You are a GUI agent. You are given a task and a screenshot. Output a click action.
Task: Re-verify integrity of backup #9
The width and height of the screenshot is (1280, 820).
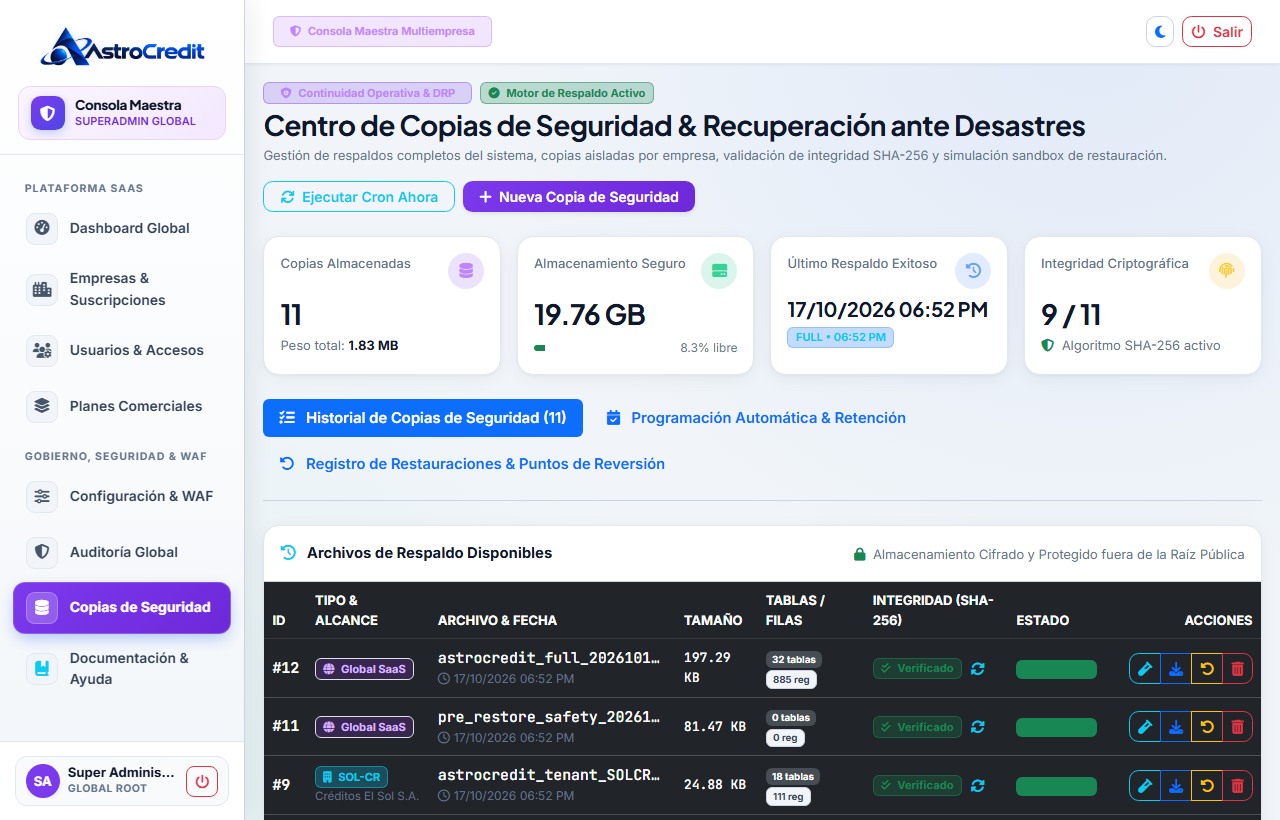(978, 785)
